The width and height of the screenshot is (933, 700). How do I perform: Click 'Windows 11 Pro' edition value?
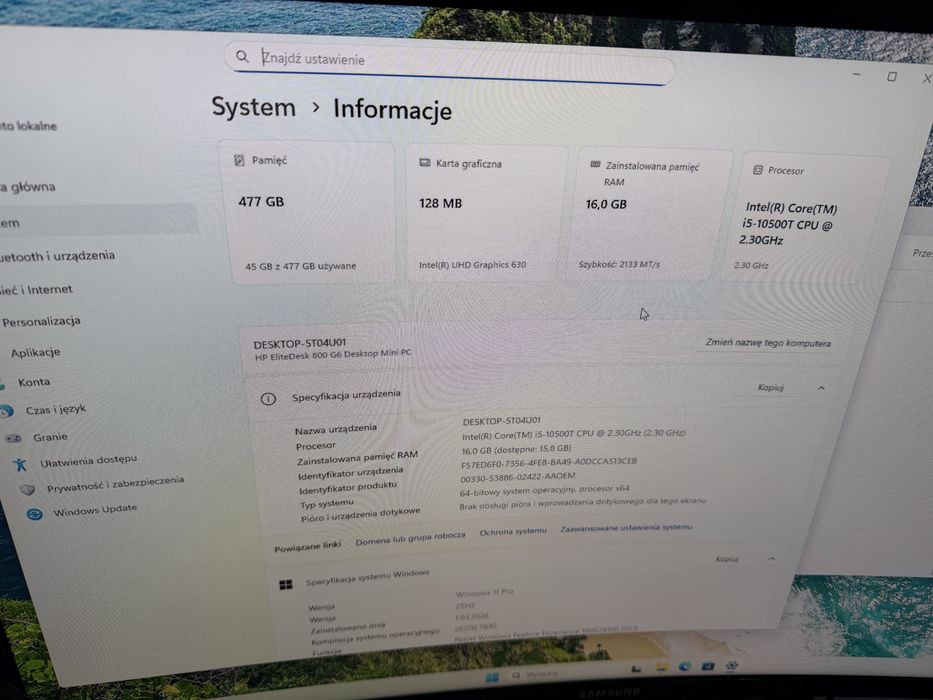[484, 593]
